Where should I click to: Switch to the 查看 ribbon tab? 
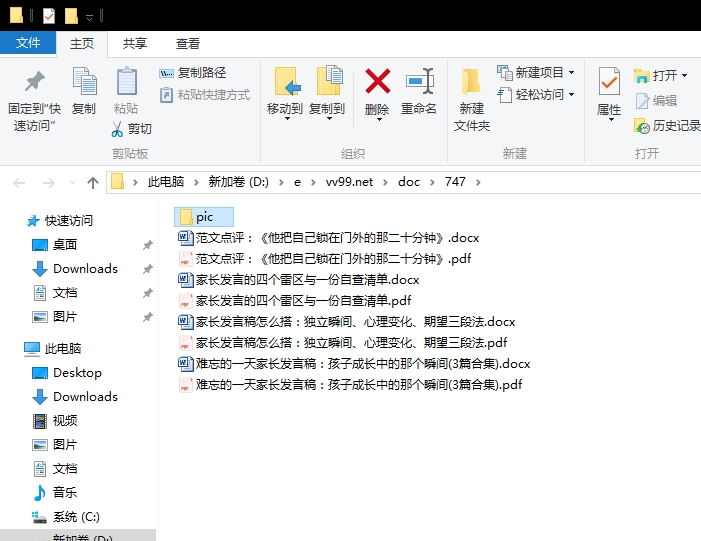click(x=188, y=43)
